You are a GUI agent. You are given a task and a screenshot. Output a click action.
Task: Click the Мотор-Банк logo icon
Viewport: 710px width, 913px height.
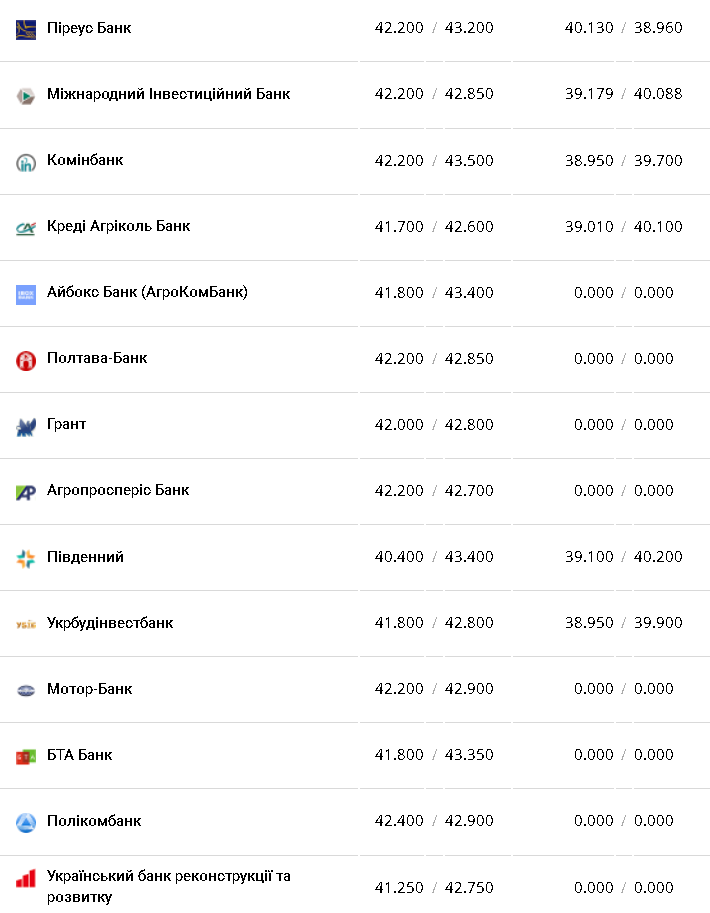pos(26,690)
